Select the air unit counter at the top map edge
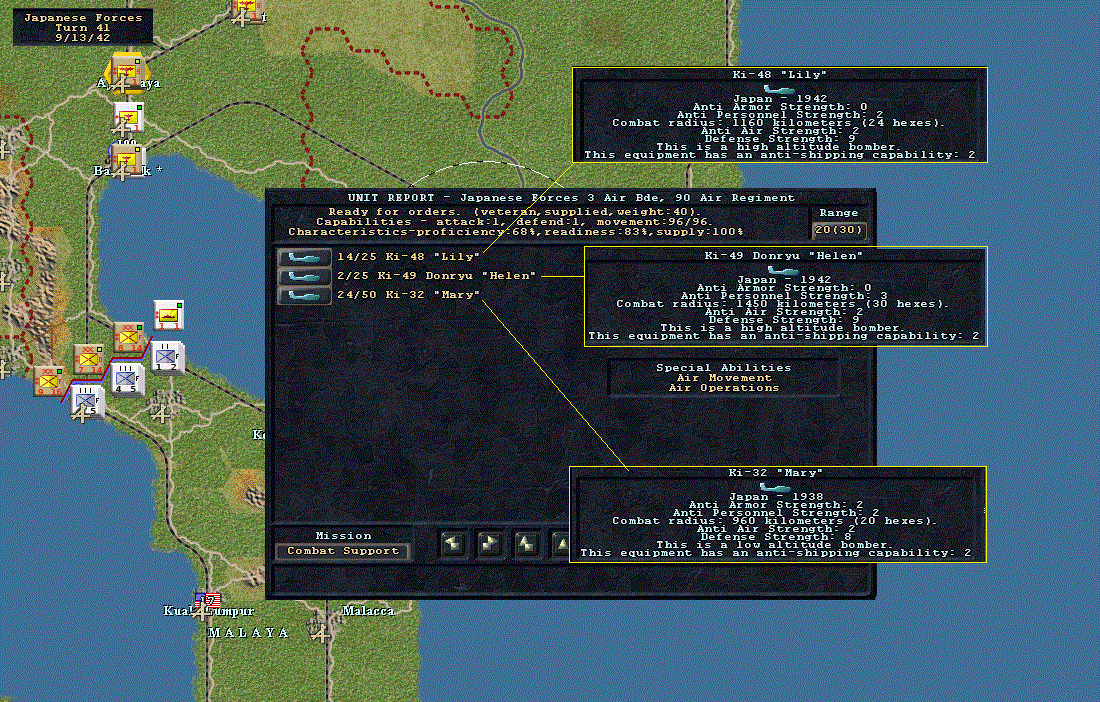The width and height of the screenshot is (1100, 702). (246, 10)
